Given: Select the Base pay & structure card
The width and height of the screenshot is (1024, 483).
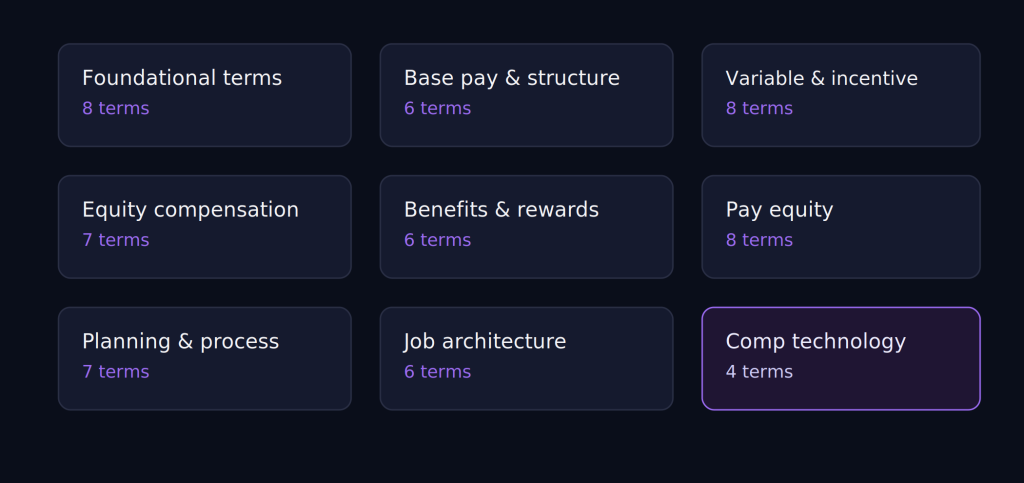Looking at the screenshot, I should tap(526, 95).
